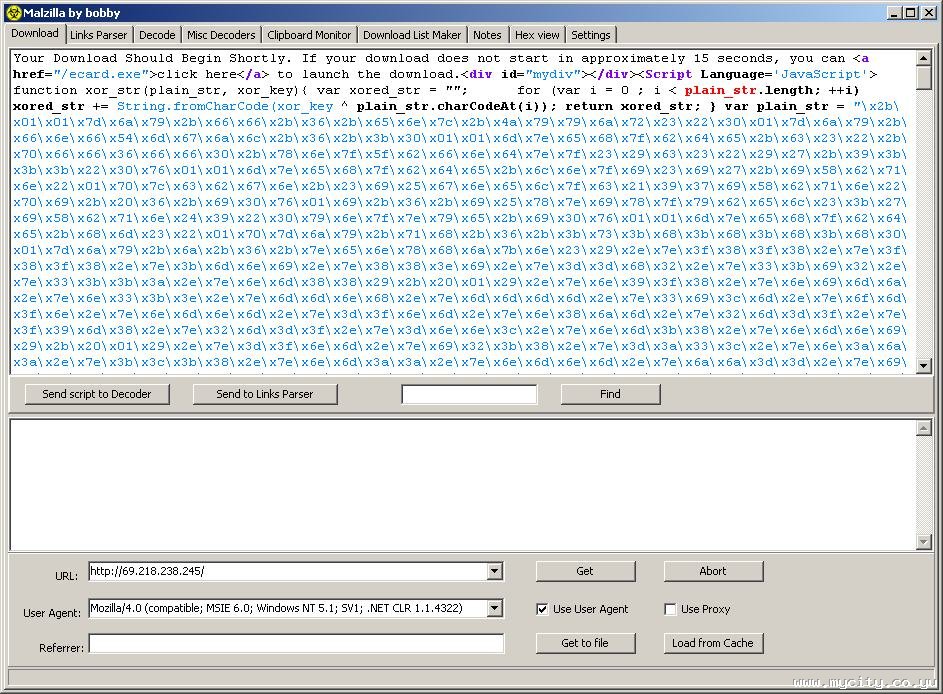This screenshot has width=943, height=694.
Task: Minimize the Malzilla window
Action: 895,13
